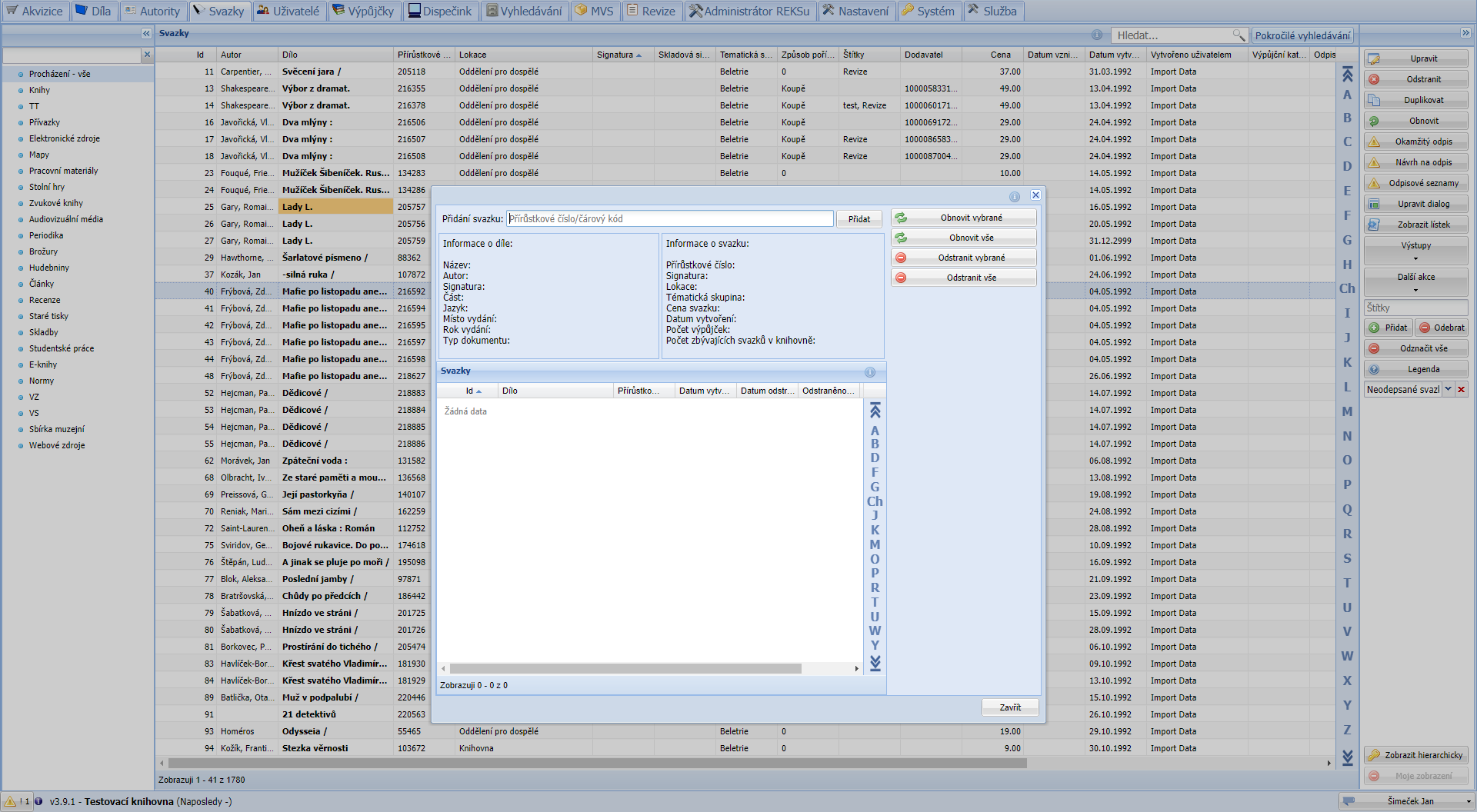
Task: Open the Neodepsané svazky dropdown
Action: point(1448,390)
